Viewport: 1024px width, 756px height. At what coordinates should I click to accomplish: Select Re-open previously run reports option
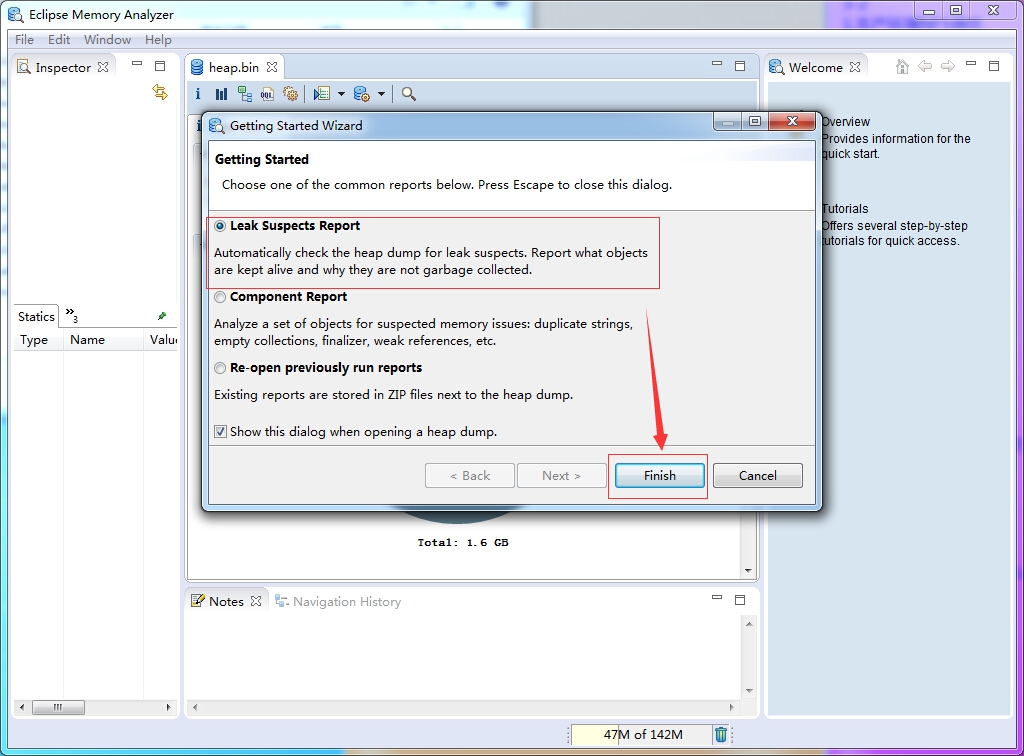click(319, 368)
